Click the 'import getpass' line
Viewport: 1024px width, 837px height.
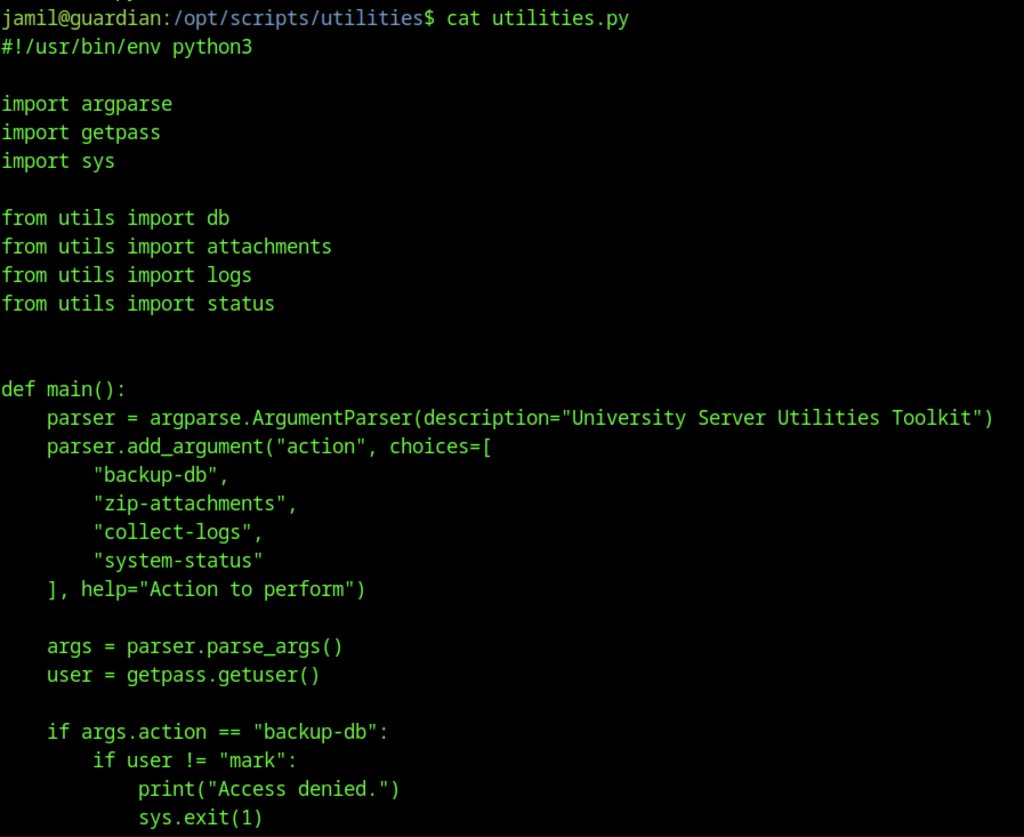80,133
